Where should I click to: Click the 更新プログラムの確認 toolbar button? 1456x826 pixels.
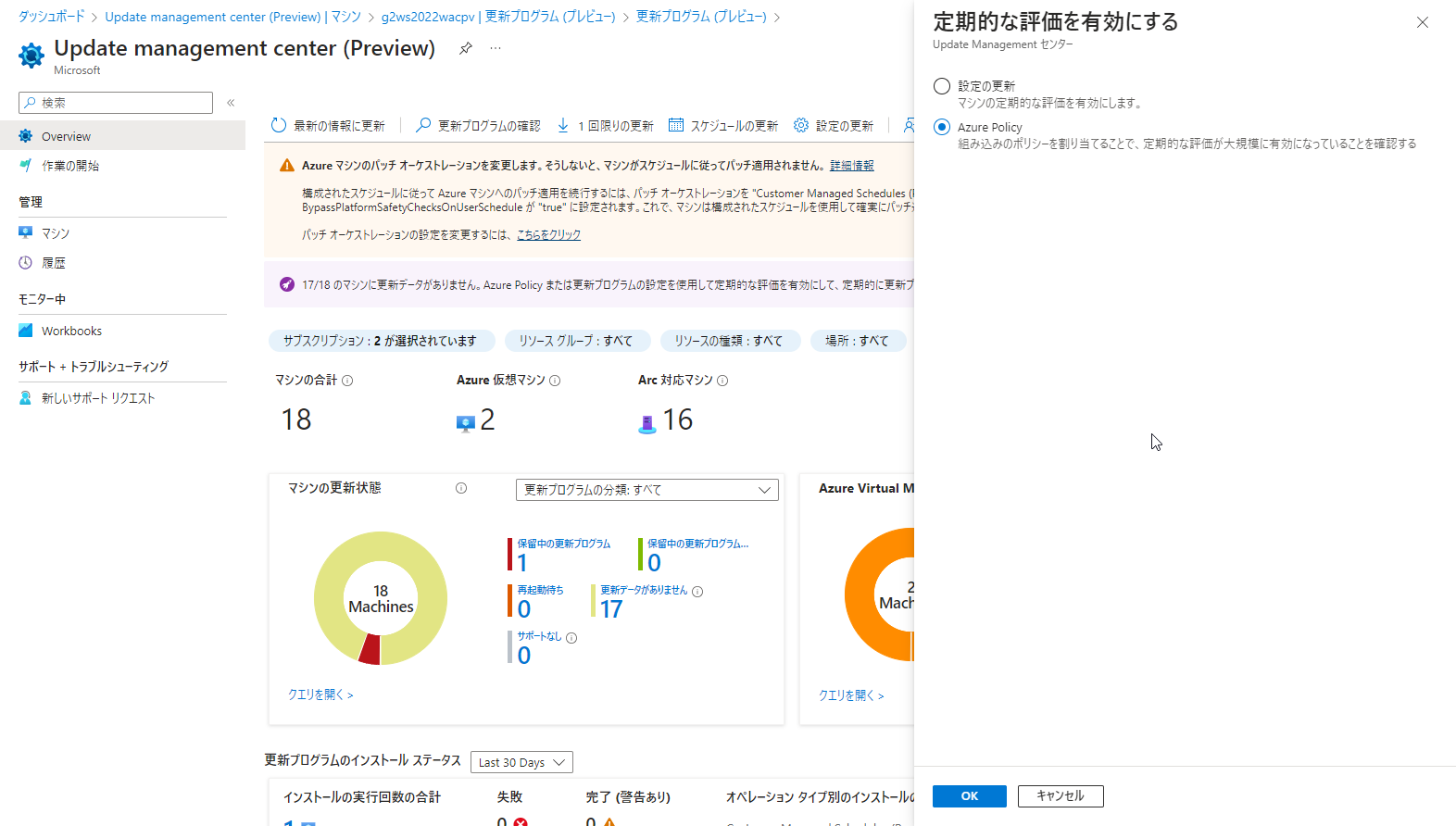point(478,125)
